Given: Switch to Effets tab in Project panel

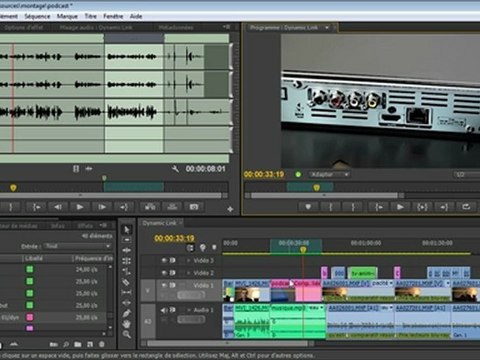Looking at the screenshot, I should (85, 226).
